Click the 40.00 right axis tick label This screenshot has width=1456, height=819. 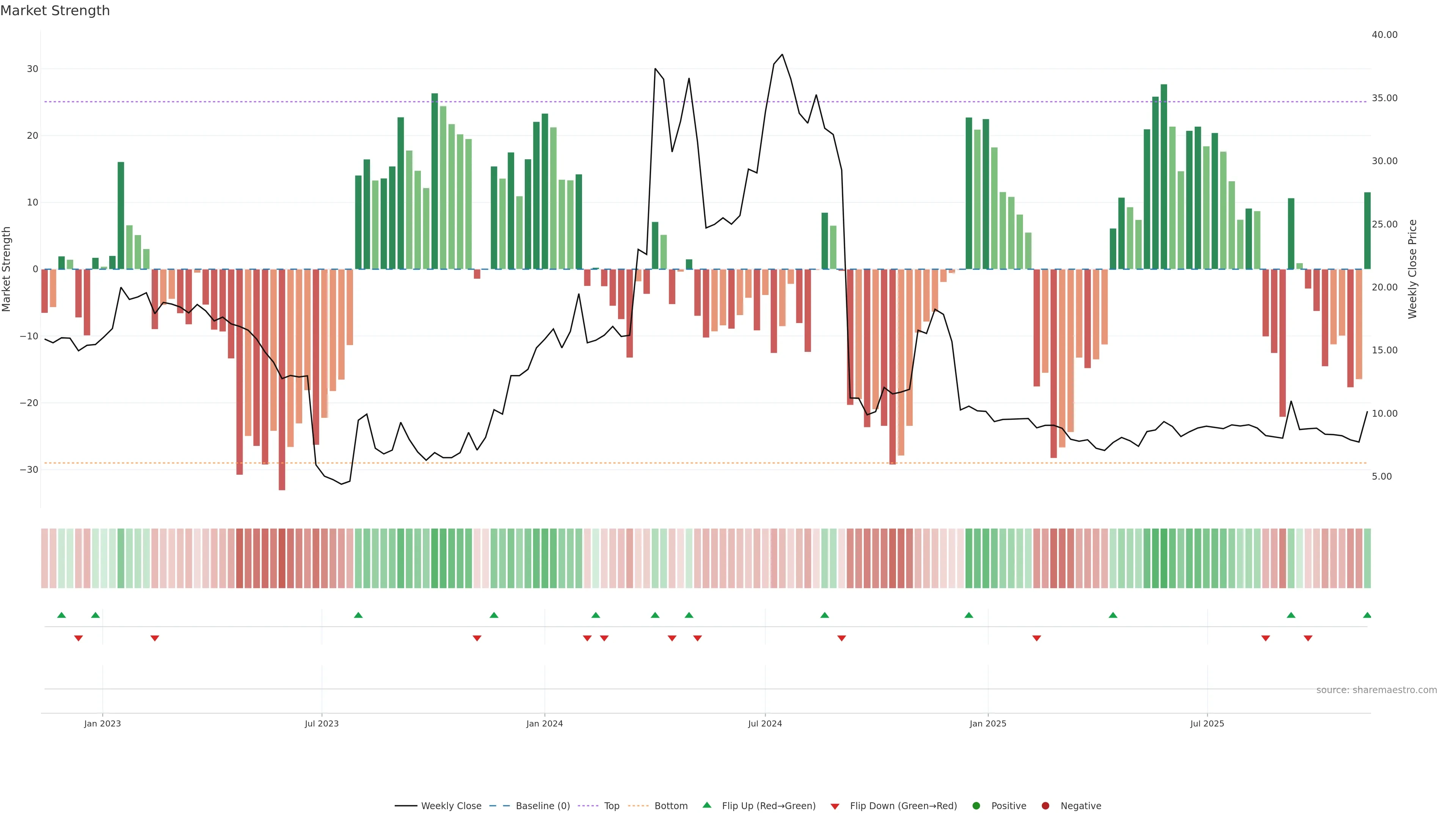(1384, 35)
